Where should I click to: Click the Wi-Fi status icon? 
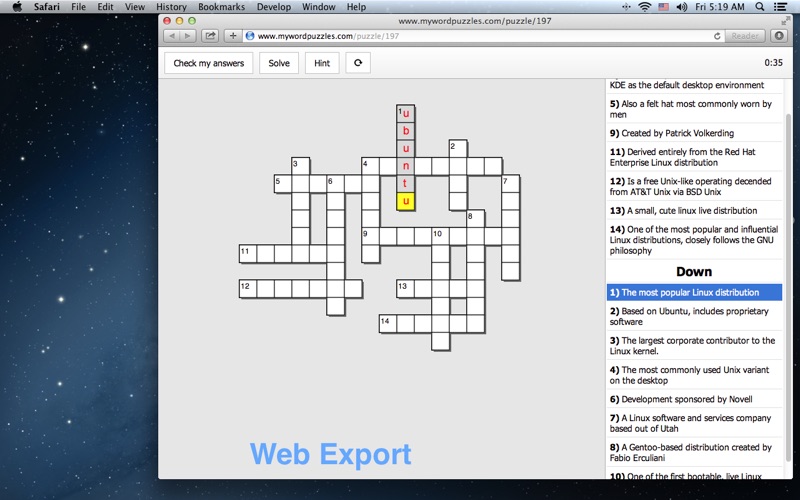(645, 7)
